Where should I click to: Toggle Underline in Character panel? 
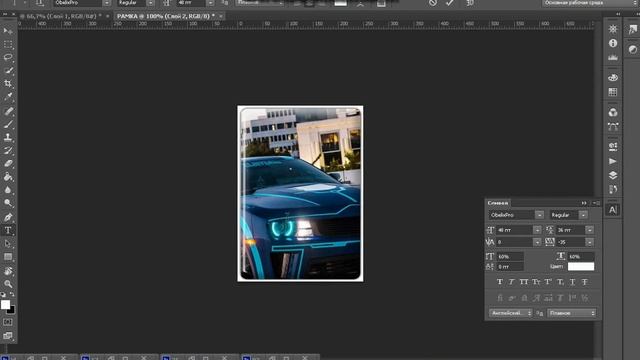(x=573, y=282)
